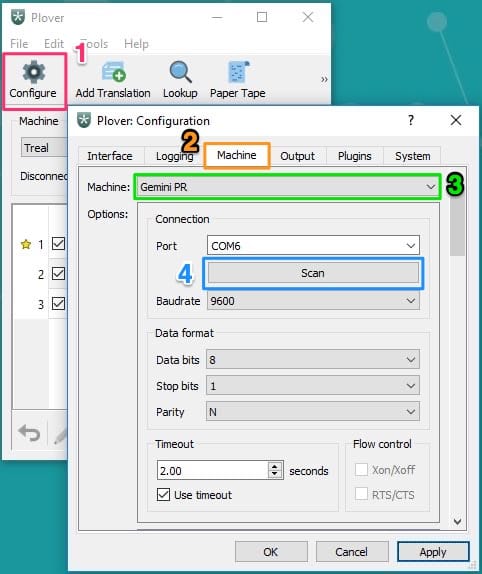Click the timeout spinner up arrow
482x574 pixels.
pyautogui.click(x=274, y=466)
